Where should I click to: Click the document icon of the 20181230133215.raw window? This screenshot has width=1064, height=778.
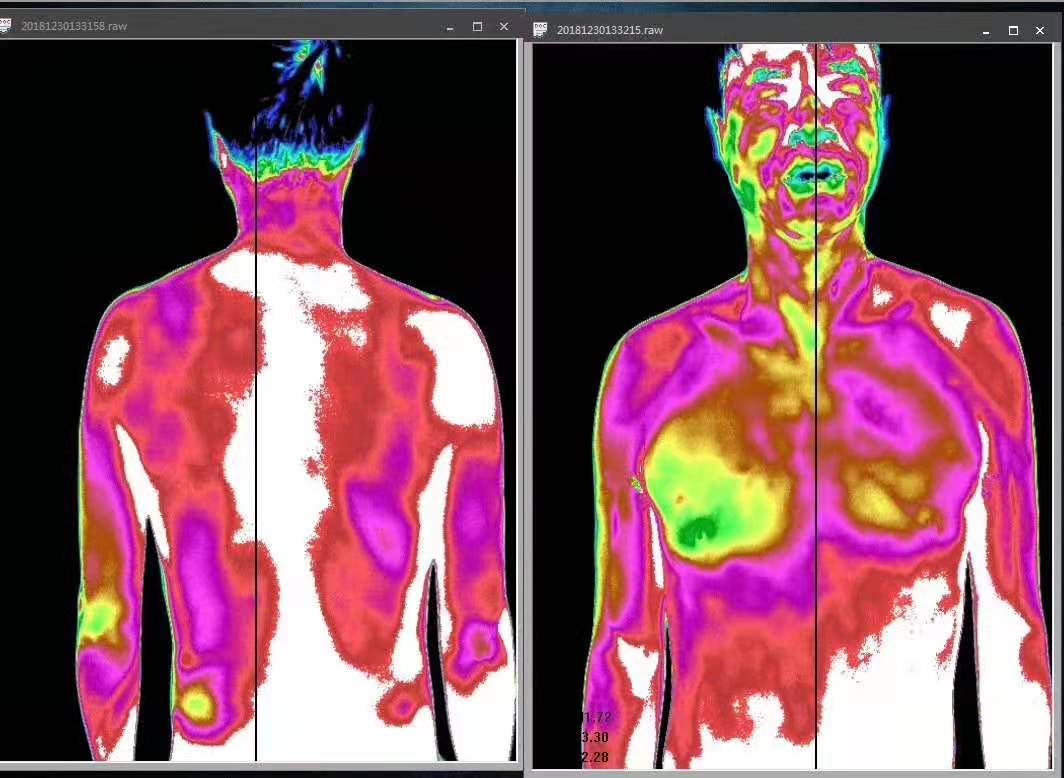tap(541, 29)
